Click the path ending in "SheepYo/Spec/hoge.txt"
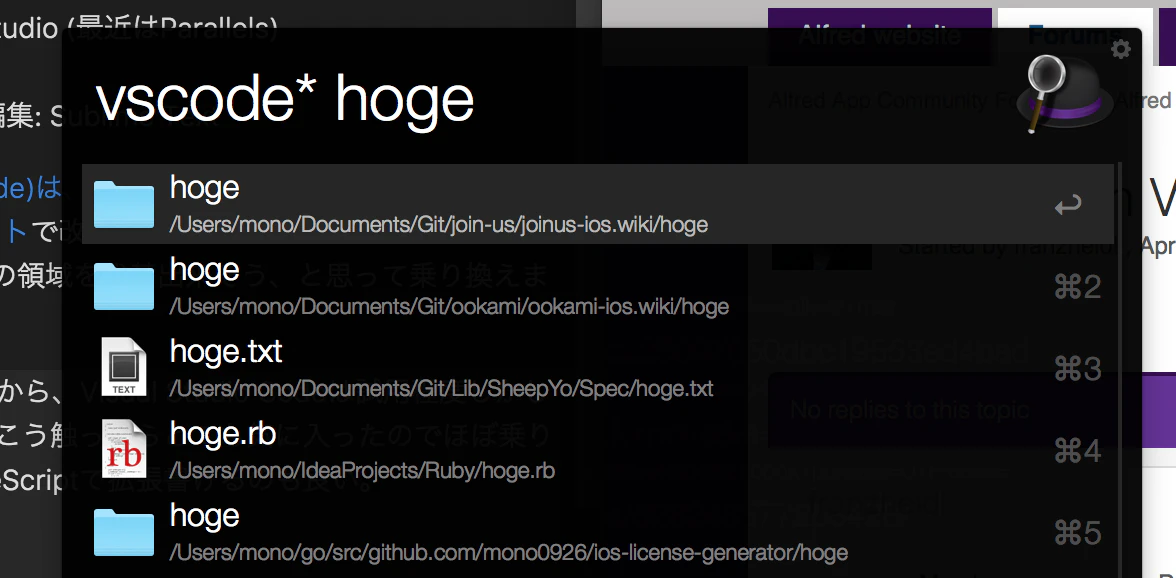This screenshot has width=1176, height=578. tap(441, 388)
